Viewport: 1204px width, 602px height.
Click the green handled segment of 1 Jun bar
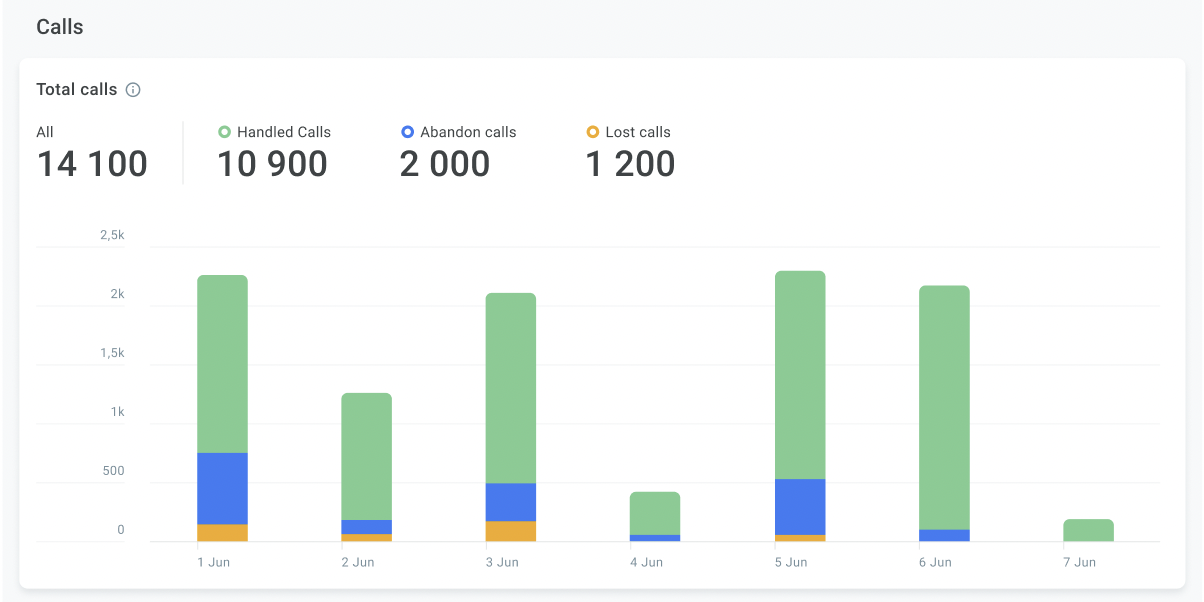[x=222, y=364]
